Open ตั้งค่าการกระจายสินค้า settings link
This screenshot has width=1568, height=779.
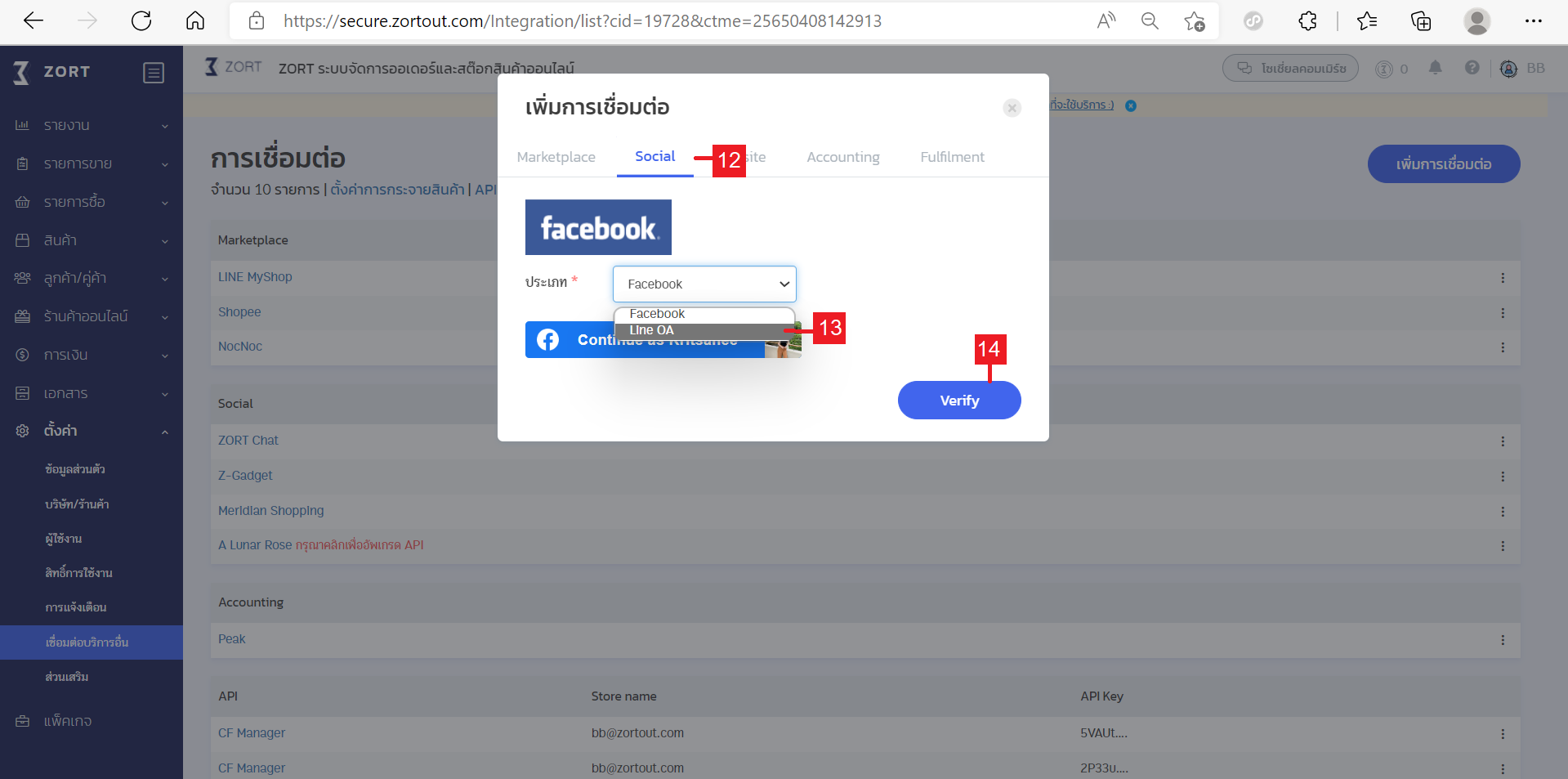pos(397,190)
